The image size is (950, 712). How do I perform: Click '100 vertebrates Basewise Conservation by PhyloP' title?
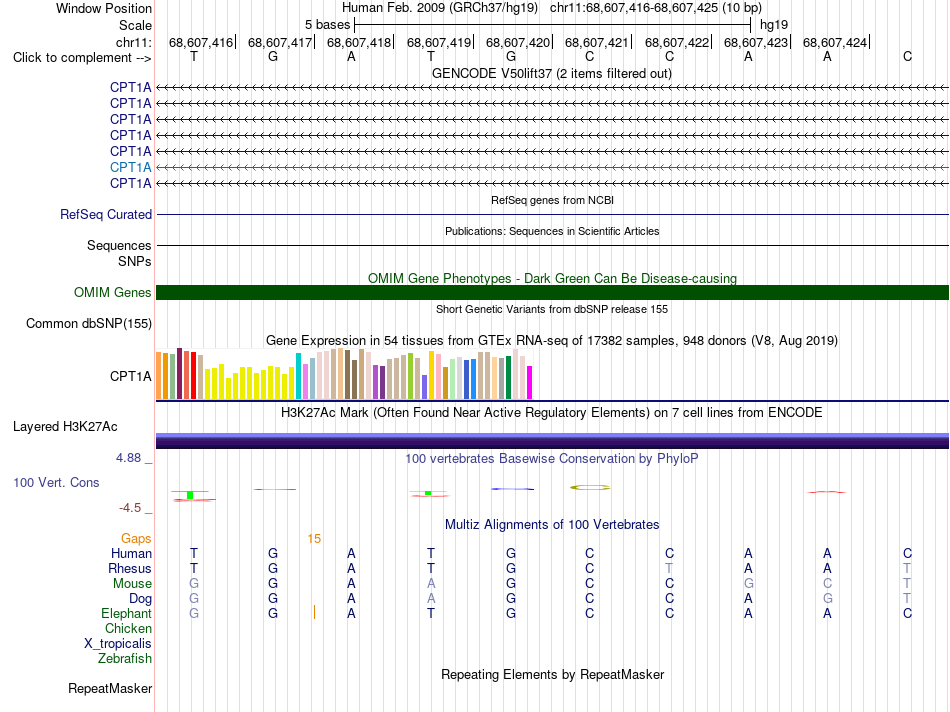(552, 459)
